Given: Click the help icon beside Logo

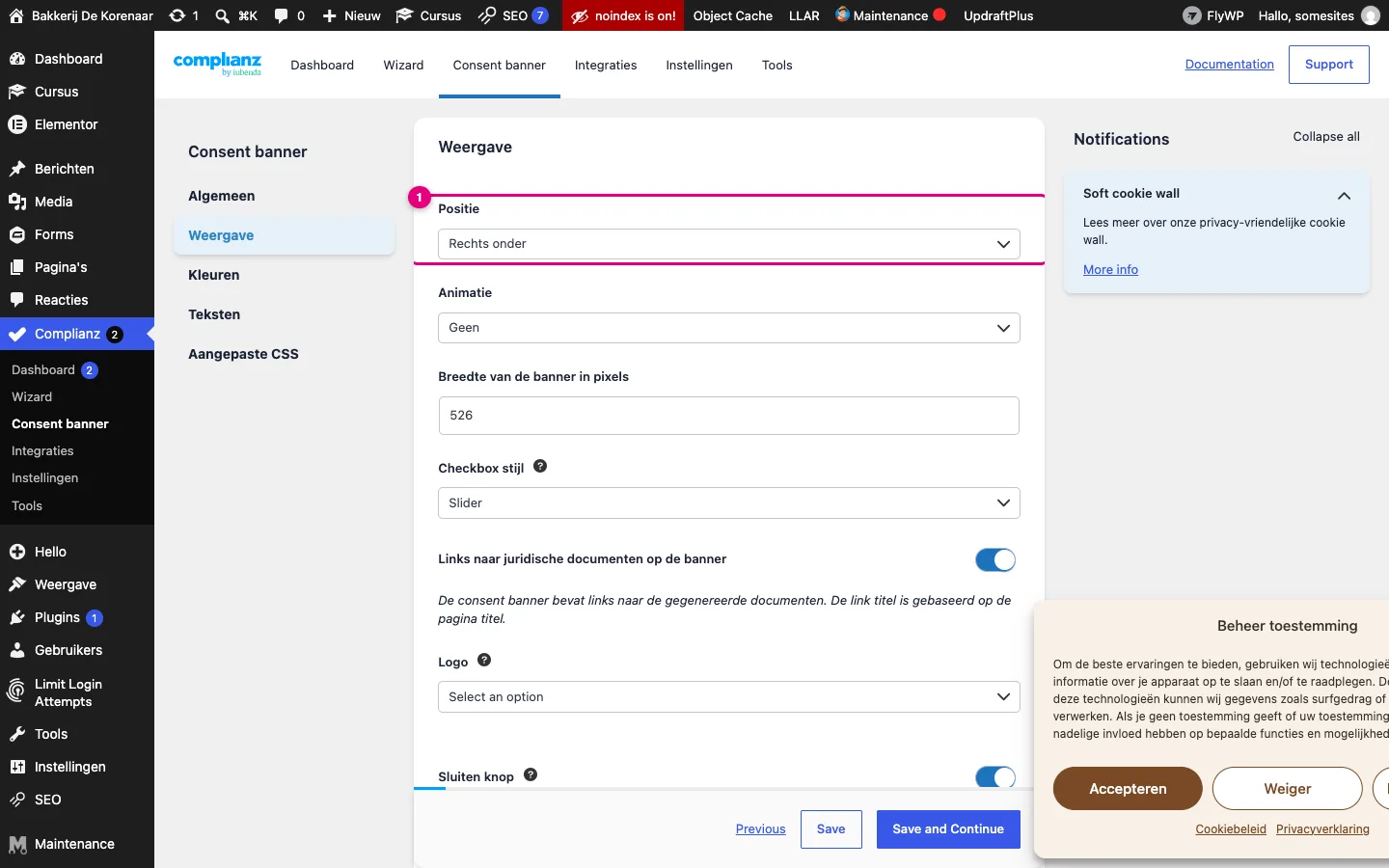Looking at the screenshot, I should pos(484,660).
